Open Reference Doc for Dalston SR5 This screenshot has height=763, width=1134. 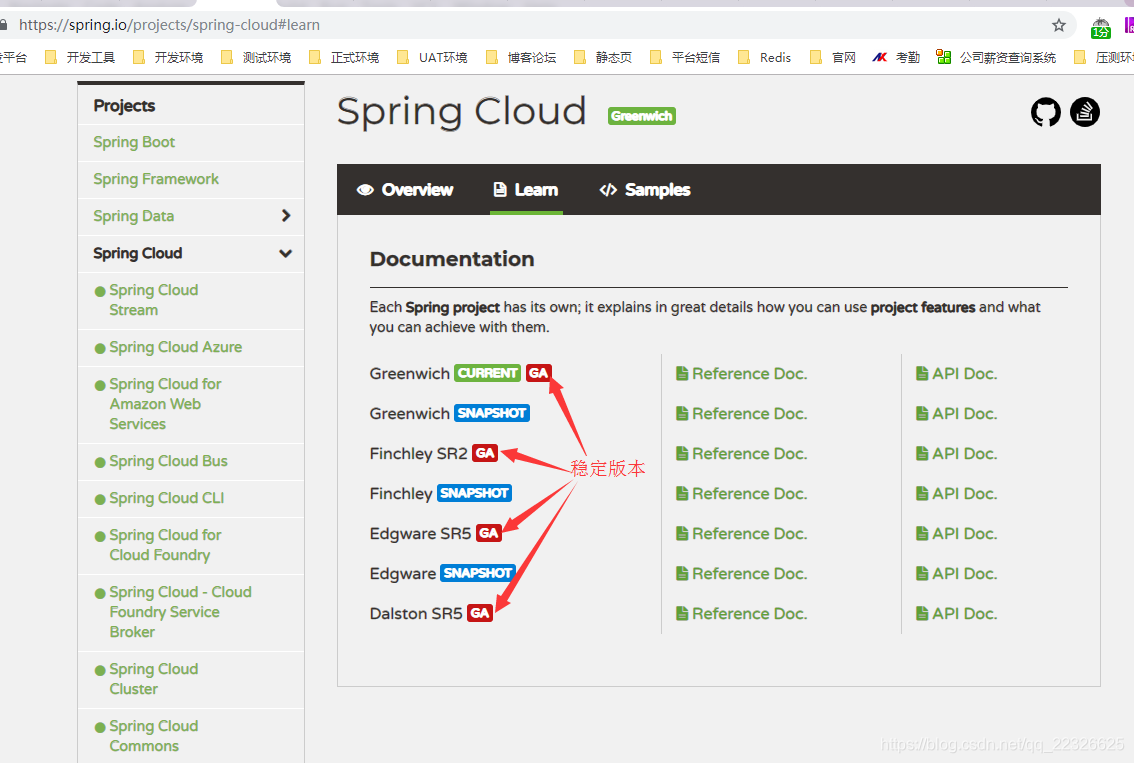pos(741,614)
